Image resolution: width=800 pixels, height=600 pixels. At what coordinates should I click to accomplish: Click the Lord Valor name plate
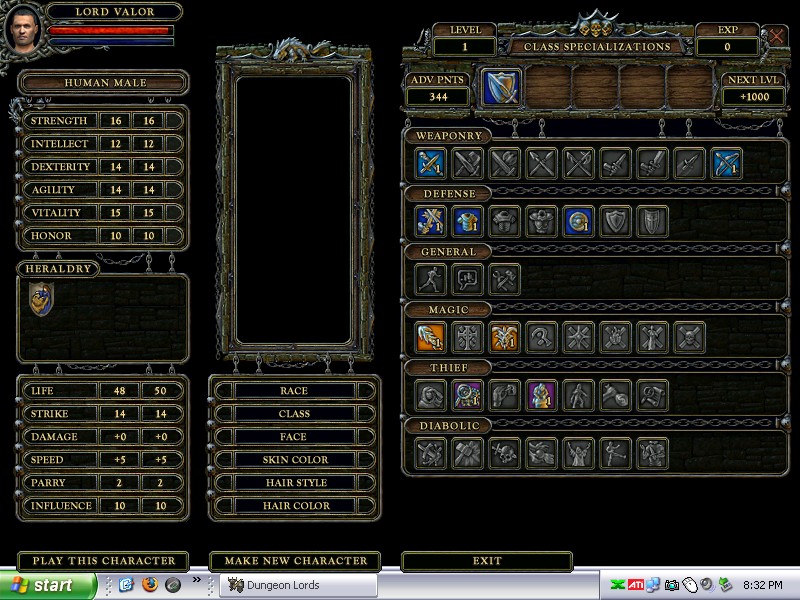tap(114, 12)
